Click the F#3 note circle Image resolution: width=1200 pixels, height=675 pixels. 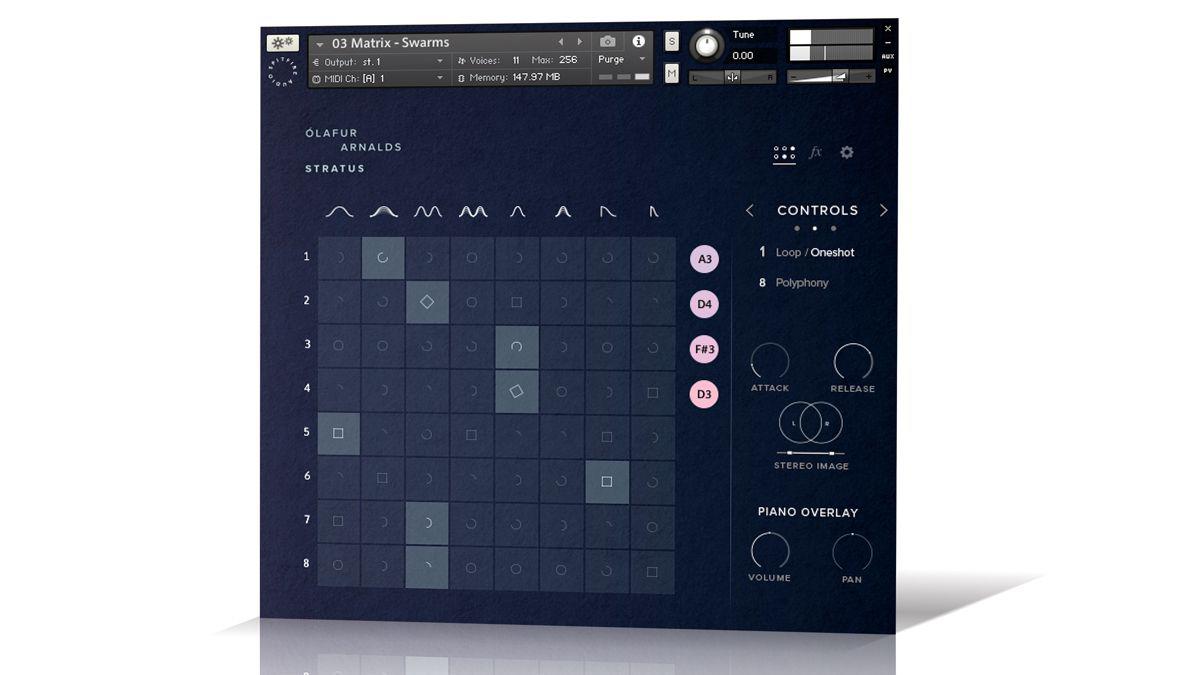[704, 349]
